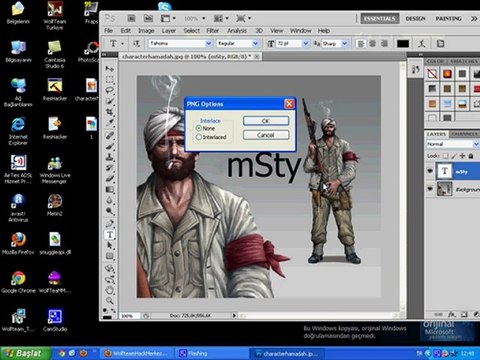Image resolution: width=480 pixels, height=360 pixels.
Task: Open the Layer menu
Action: [x=169, y=31]
